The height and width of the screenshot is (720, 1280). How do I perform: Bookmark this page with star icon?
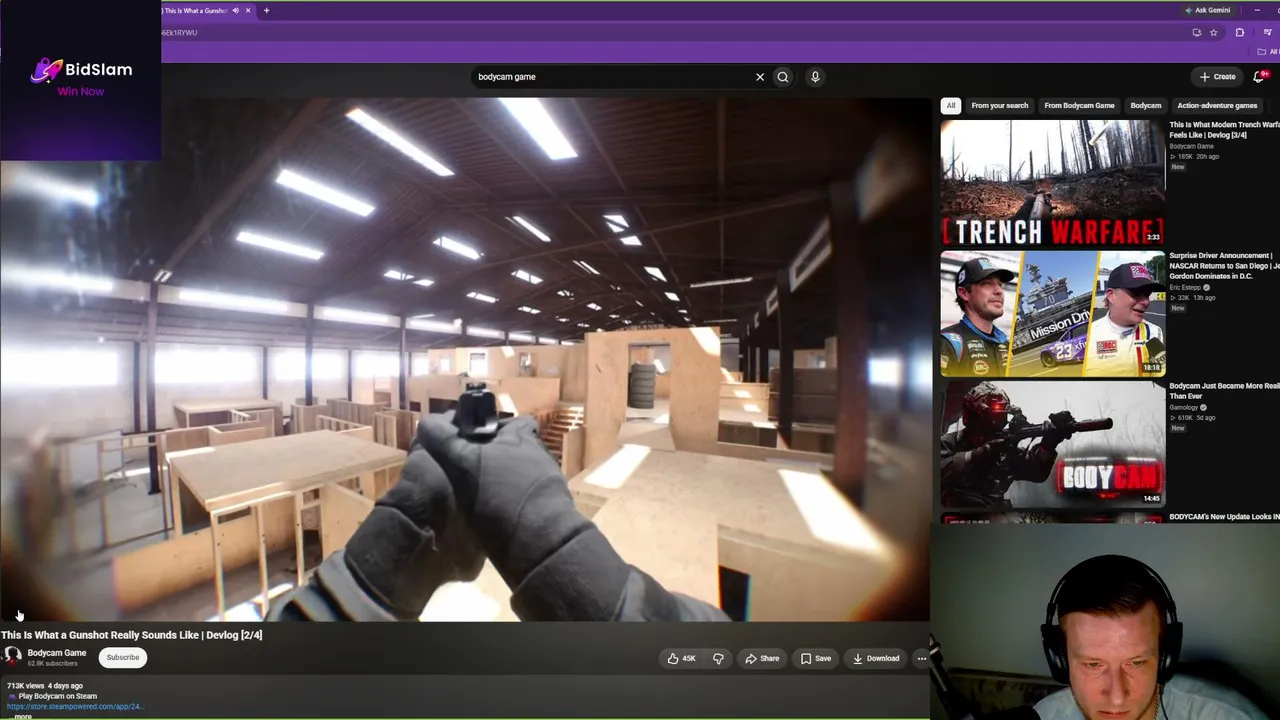point(1214,32)
